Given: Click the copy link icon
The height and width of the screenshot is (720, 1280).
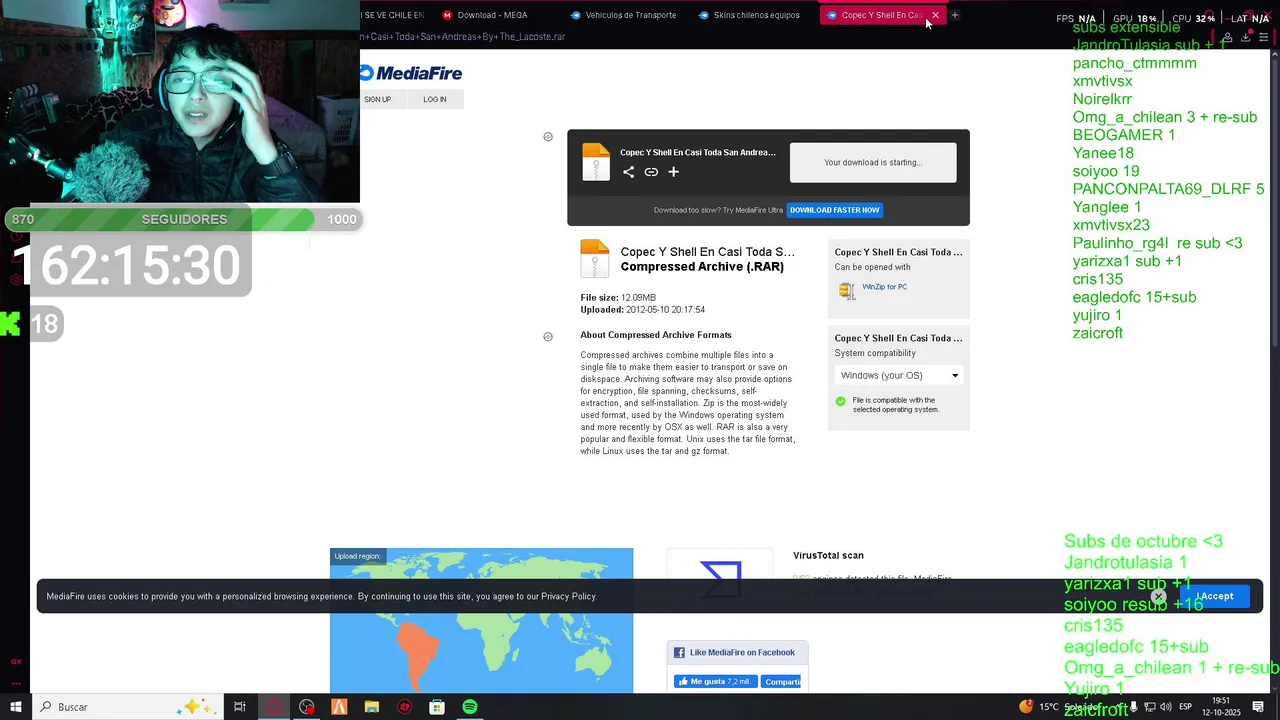Looking at the screenshot, I should coord(651,172).
